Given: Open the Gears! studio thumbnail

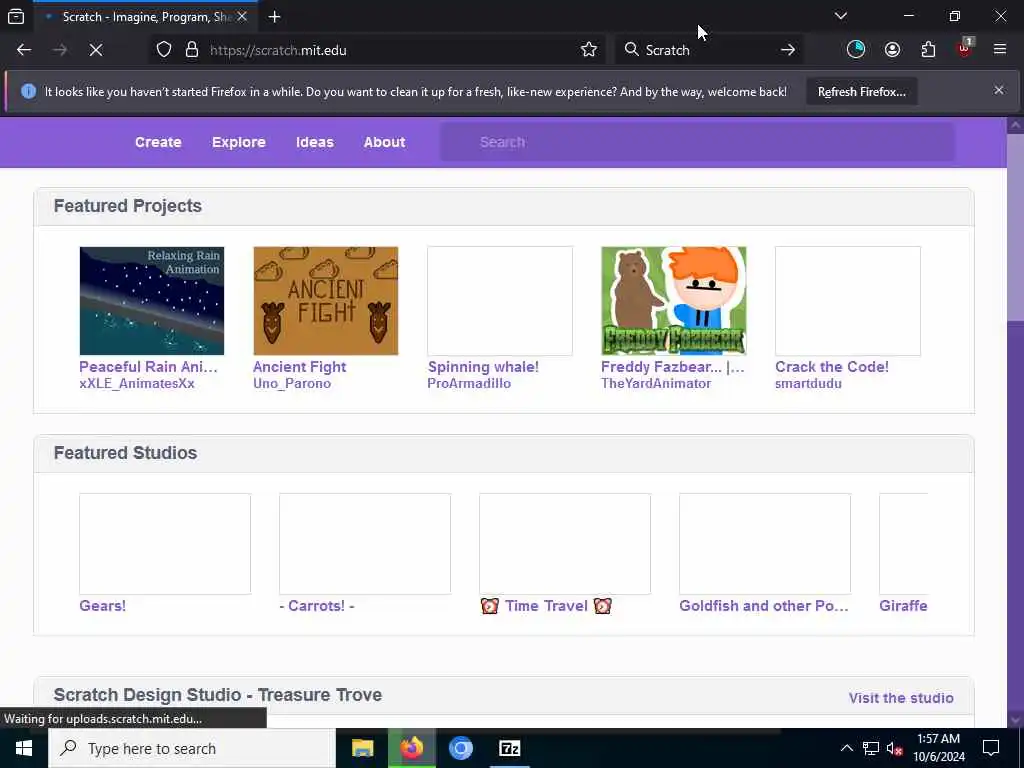Looking at the screenshot, I should tap(165, 543).
